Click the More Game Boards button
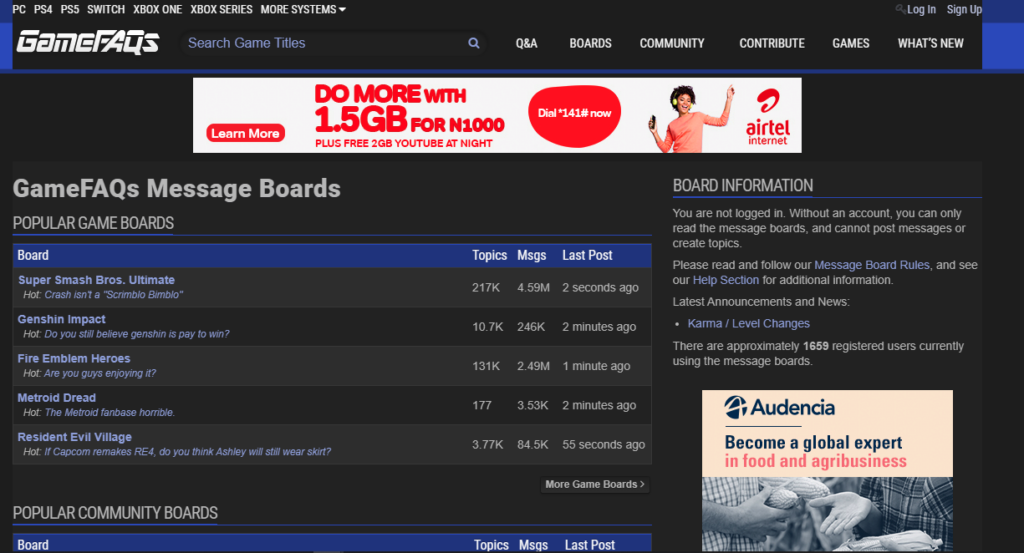This screenshot has height=553, width=1024. point(595,484)
